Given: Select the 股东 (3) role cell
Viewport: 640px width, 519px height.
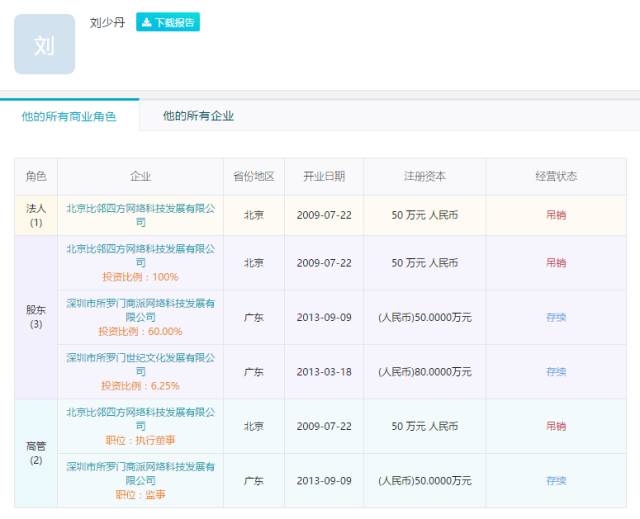Looking at the screenshot, I should tap(36, 317).
